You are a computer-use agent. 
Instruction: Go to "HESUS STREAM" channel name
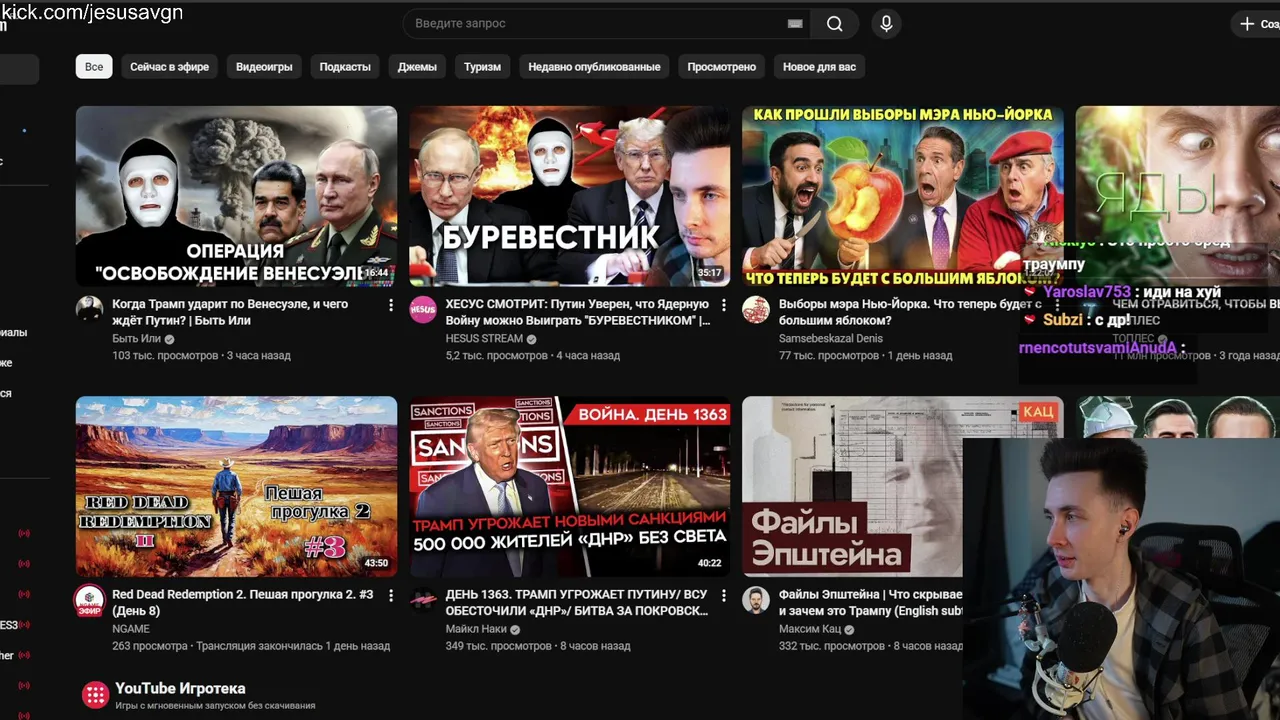484,339
